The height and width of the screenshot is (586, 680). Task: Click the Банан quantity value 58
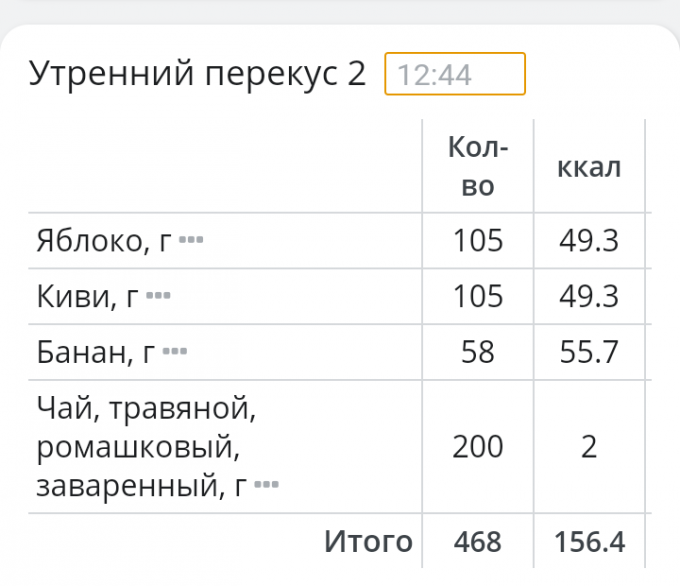478,352
